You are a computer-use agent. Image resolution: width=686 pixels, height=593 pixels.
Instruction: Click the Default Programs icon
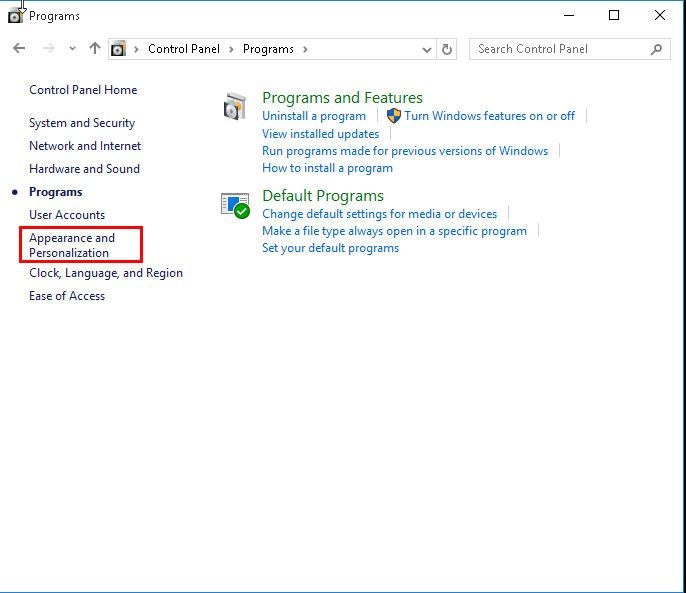point(235,205)
